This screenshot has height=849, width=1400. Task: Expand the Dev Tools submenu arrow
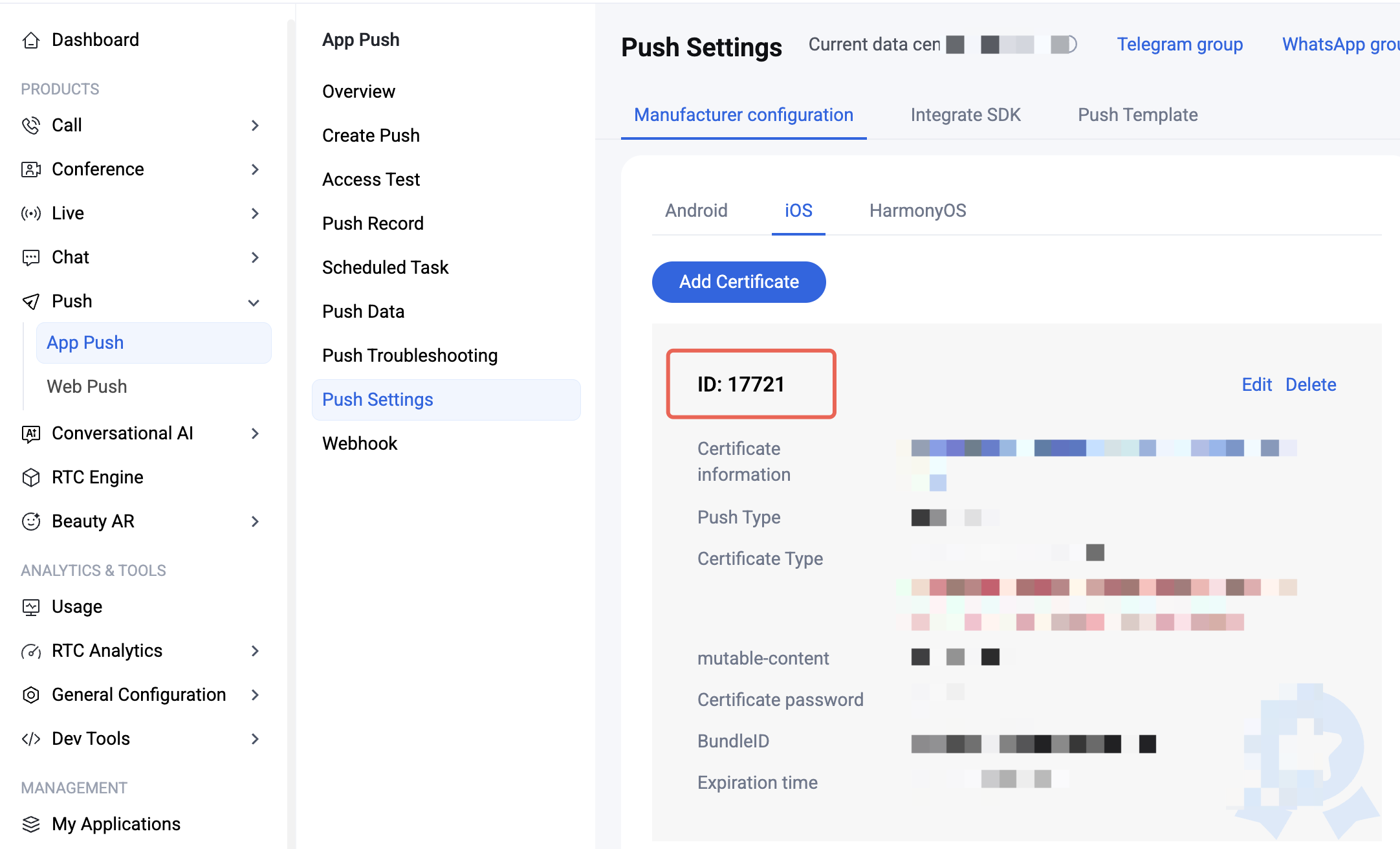point(255,739)
